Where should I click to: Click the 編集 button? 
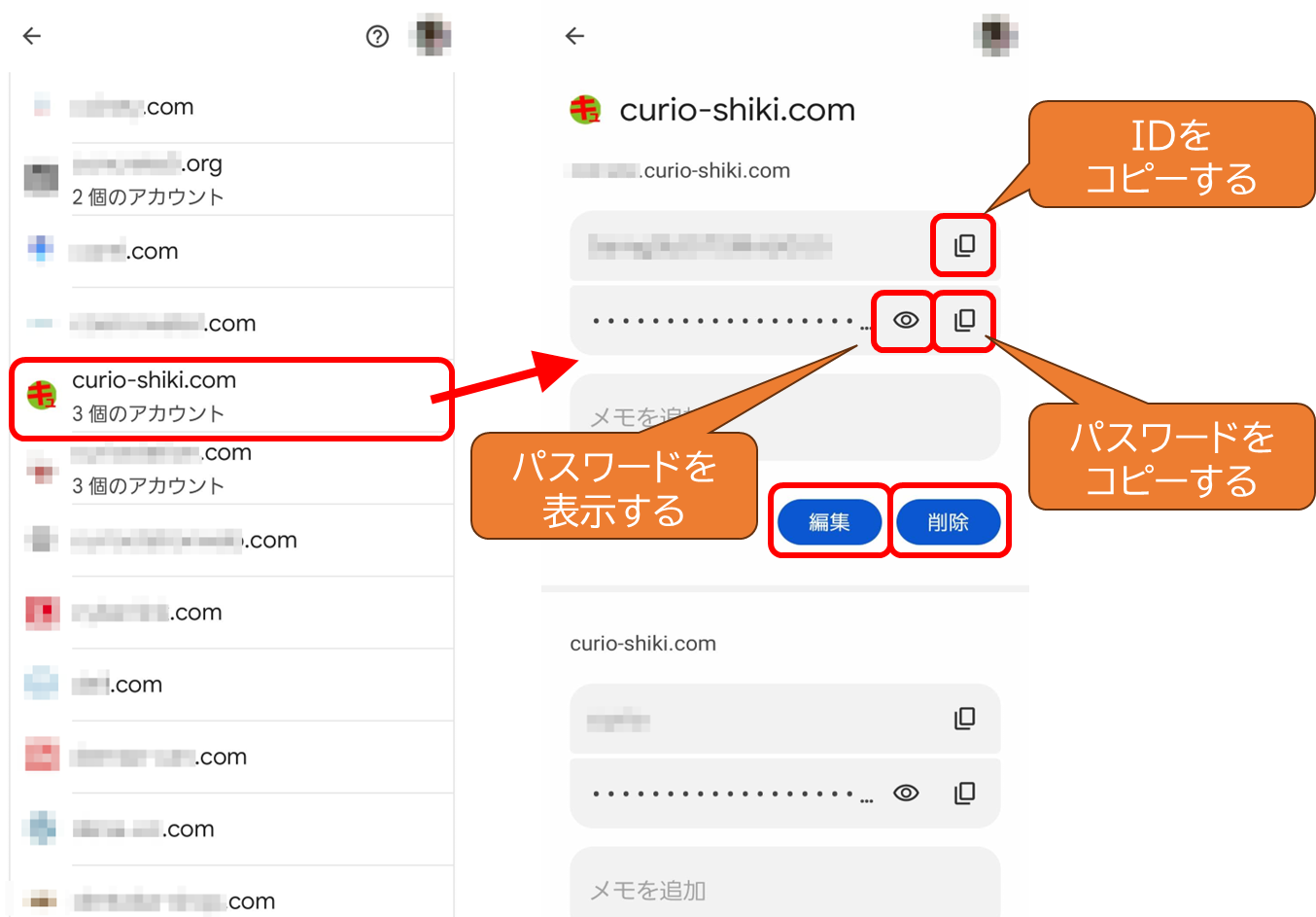pyautogui.click(x=829, y=522)
